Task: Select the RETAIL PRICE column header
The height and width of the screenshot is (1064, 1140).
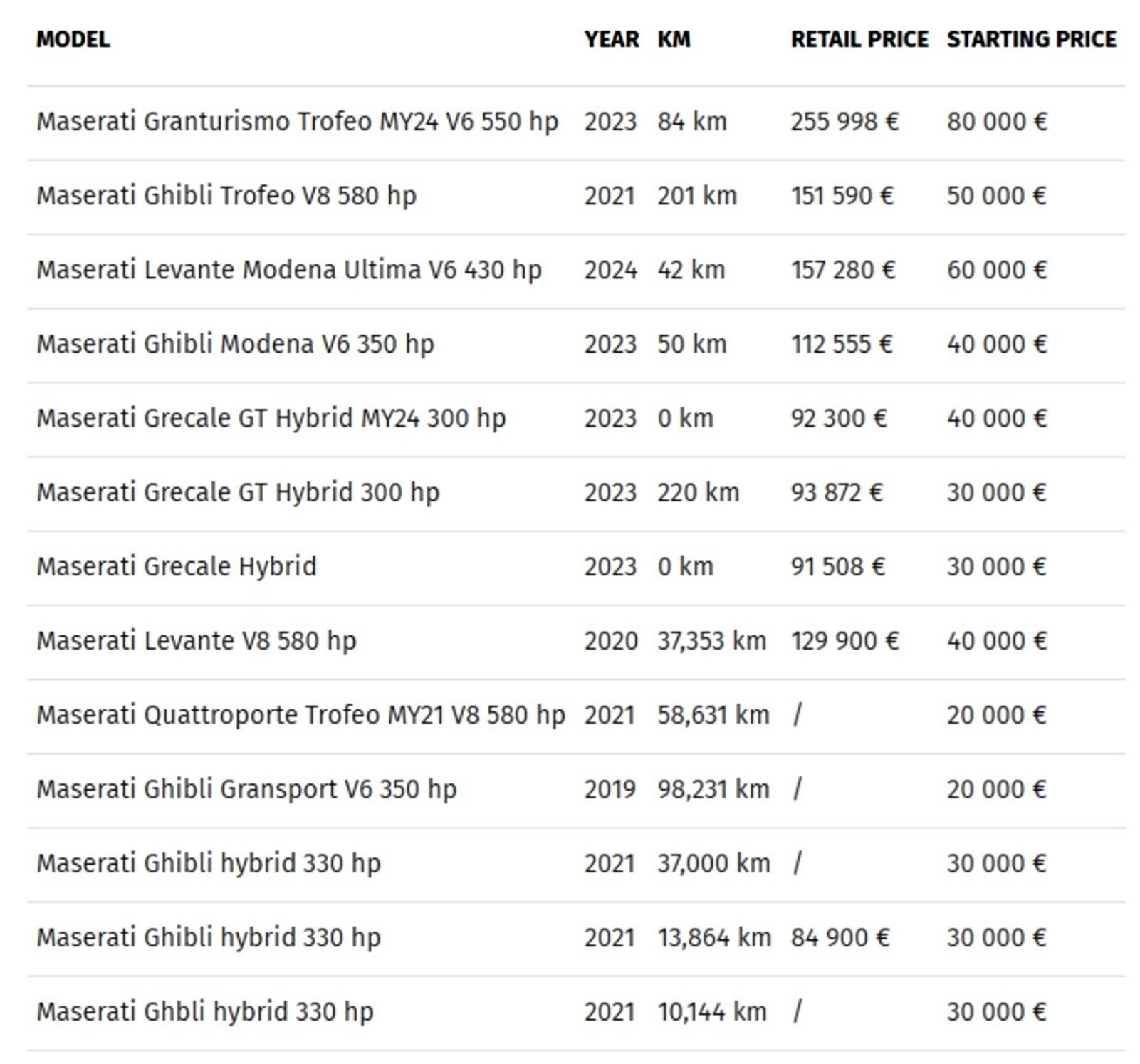Action: 859,39
